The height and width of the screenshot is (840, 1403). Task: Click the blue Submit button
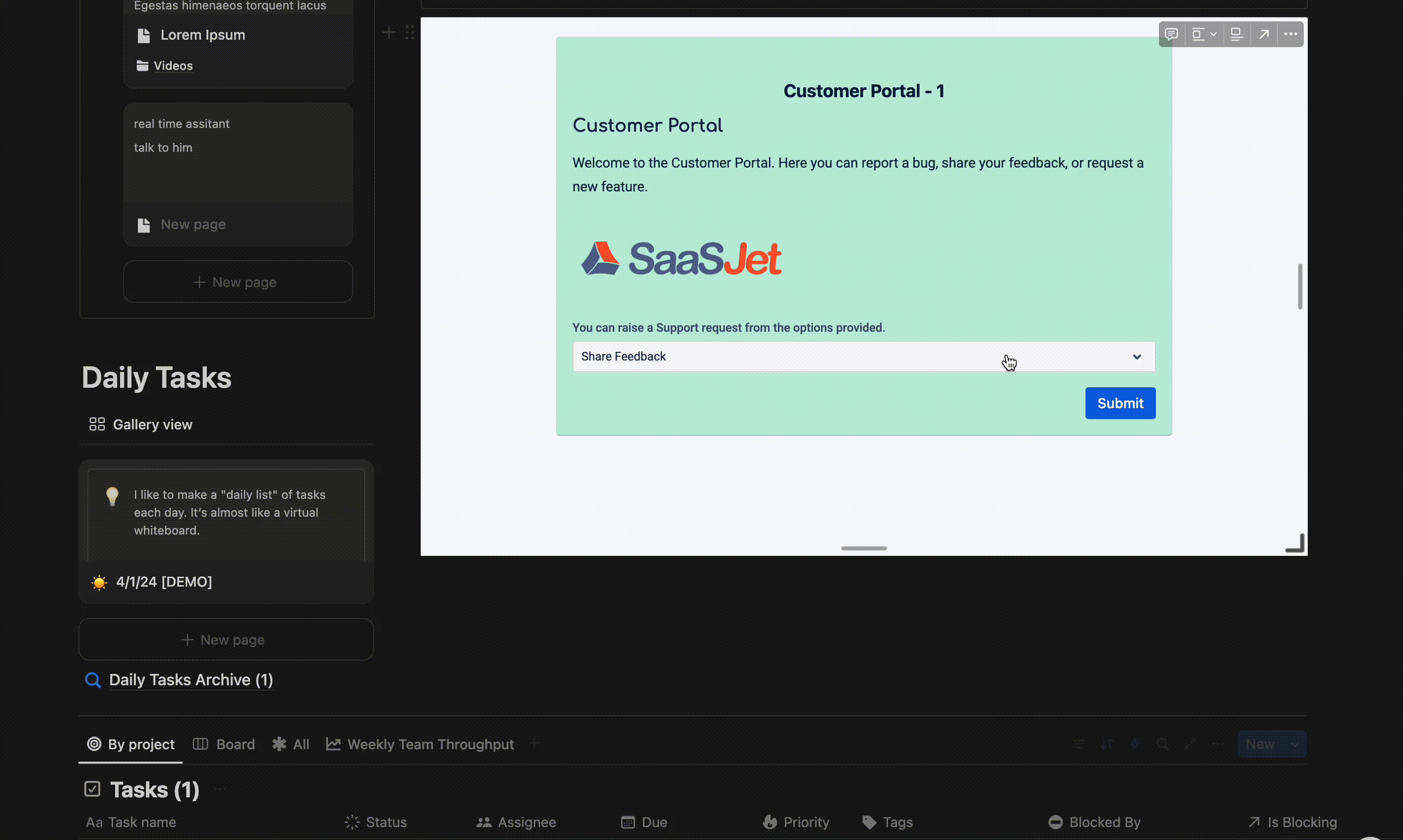1120,403
